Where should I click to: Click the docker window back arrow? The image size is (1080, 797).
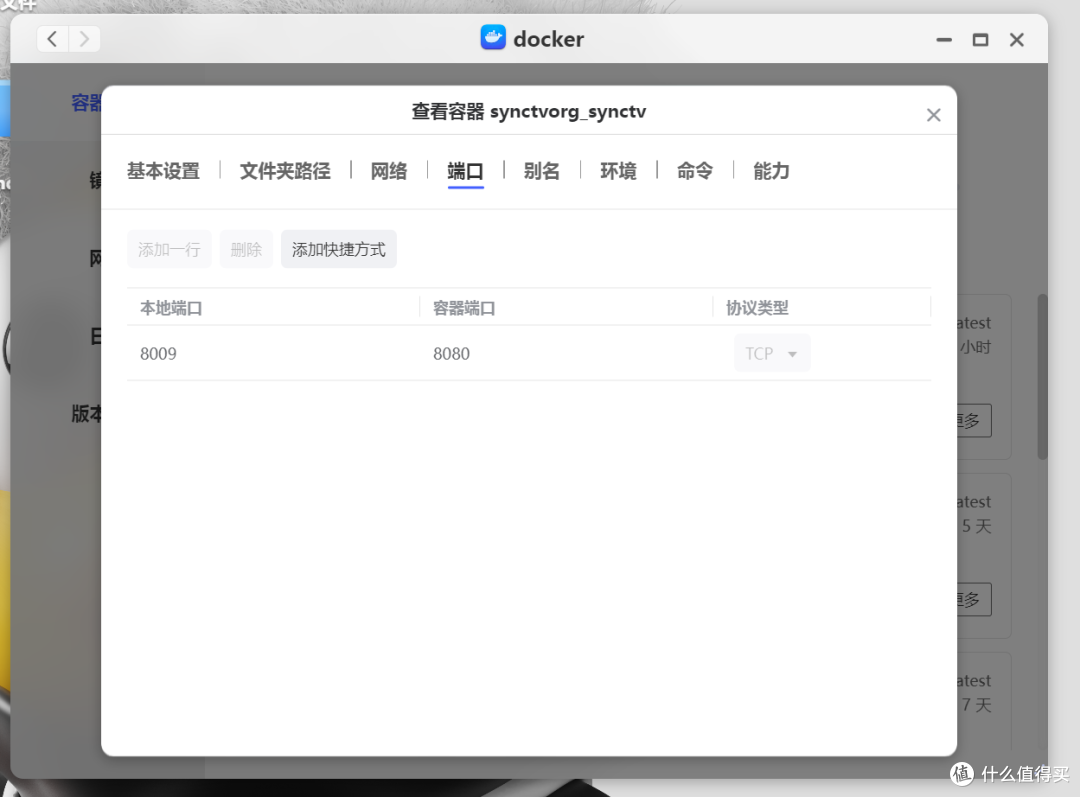[52, 39]
